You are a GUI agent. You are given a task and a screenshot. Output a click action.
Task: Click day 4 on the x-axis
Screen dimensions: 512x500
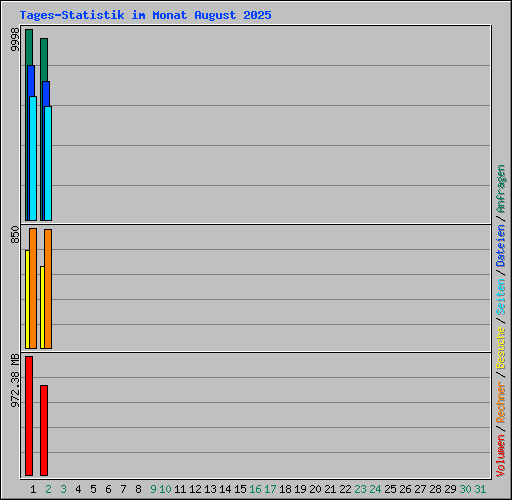click(78, 489)
